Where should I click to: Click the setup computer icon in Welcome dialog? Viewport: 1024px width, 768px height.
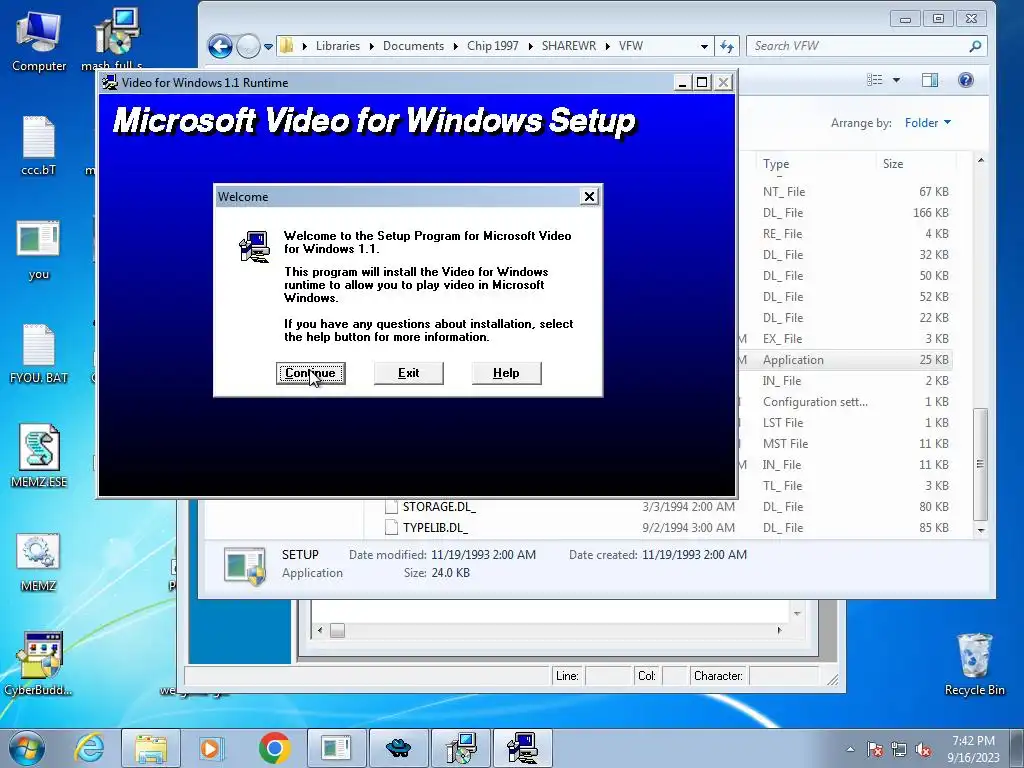click(254, 247)
